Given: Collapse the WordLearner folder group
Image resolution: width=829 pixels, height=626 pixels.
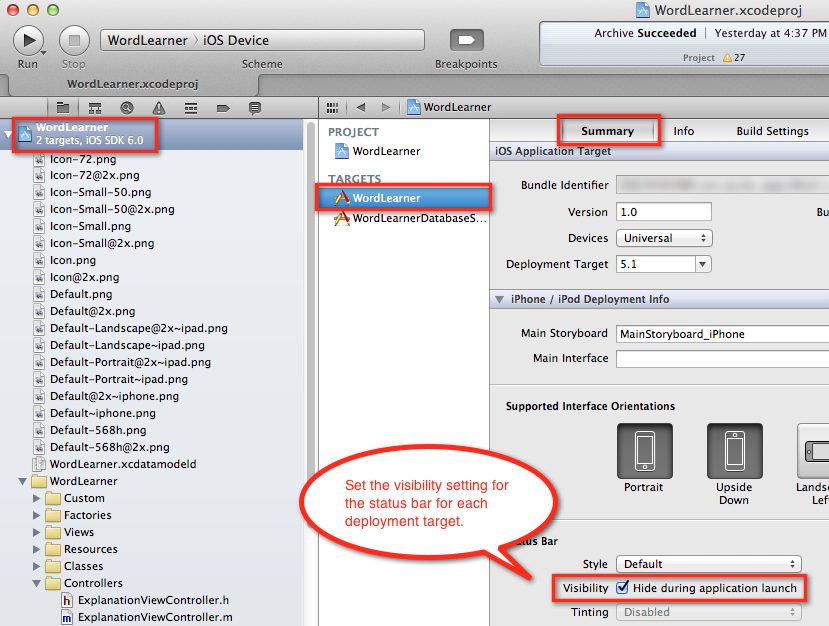Looking at the screenshot, I should point(22,482).
